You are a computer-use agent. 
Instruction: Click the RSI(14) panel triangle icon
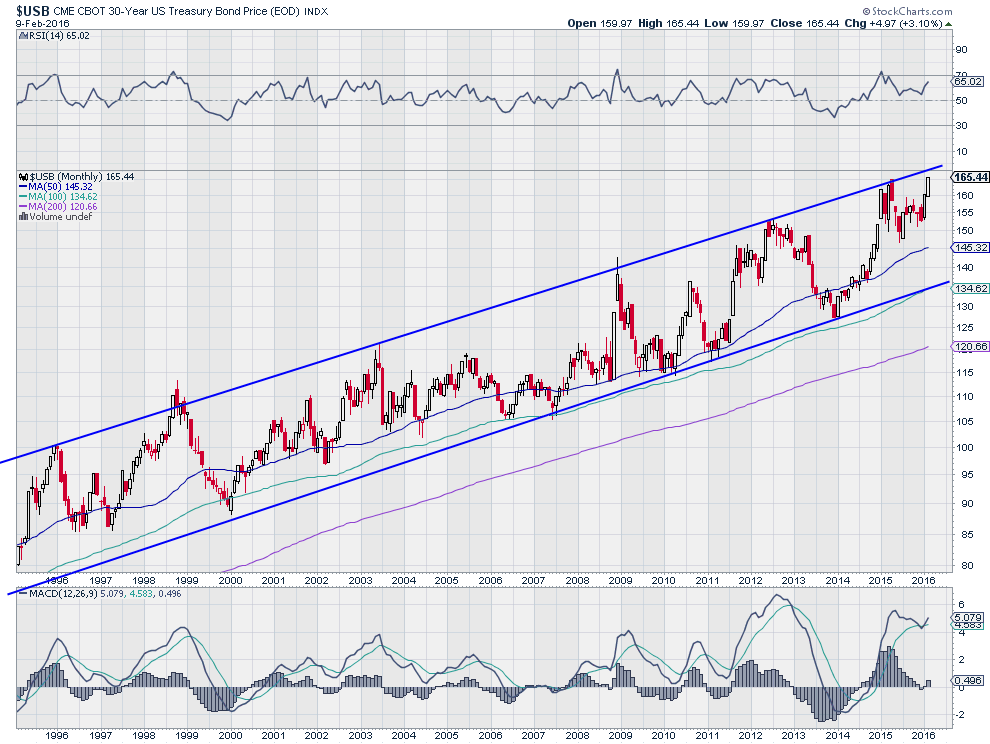click(x=23, y=36)
